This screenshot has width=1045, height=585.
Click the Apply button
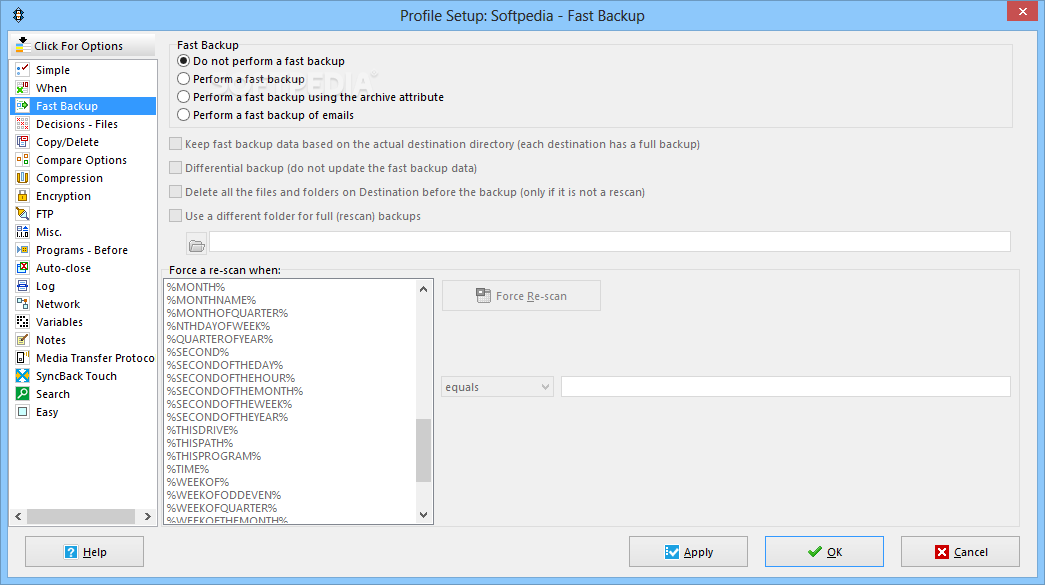click(688, 552)
